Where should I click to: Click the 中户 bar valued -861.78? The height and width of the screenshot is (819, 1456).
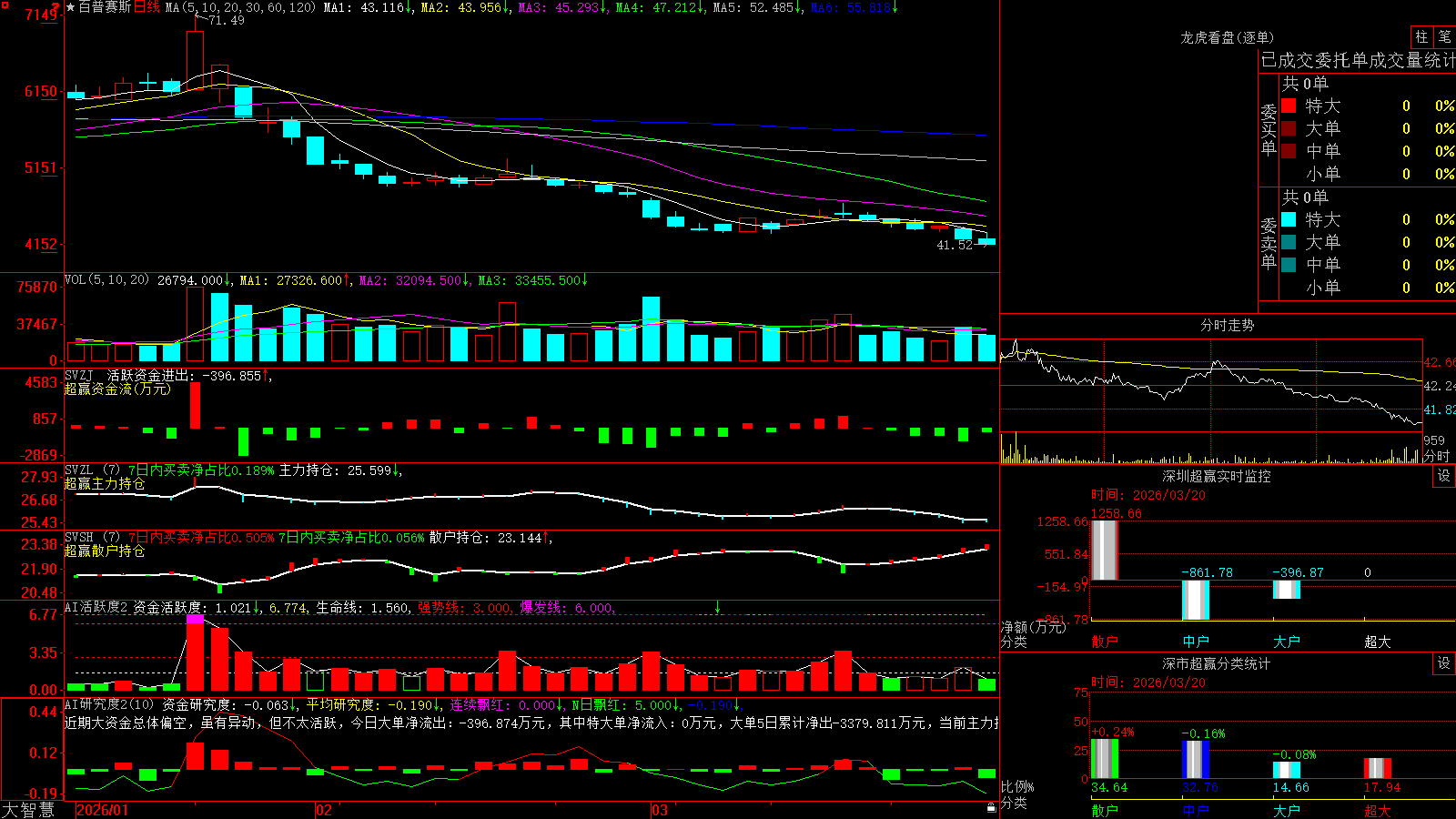pyautogui.click(x=1195, y=600)
